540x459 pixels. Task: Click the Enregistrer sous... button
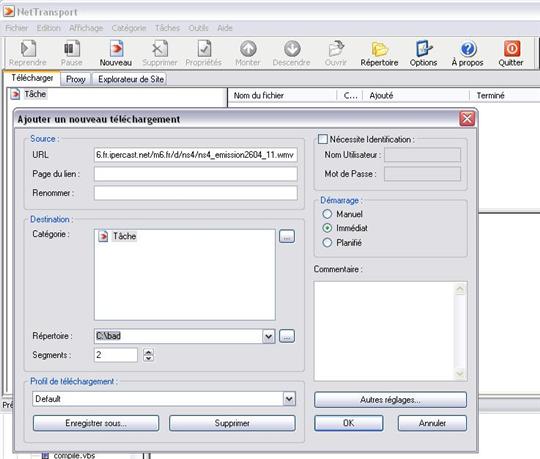pos(96,423)
